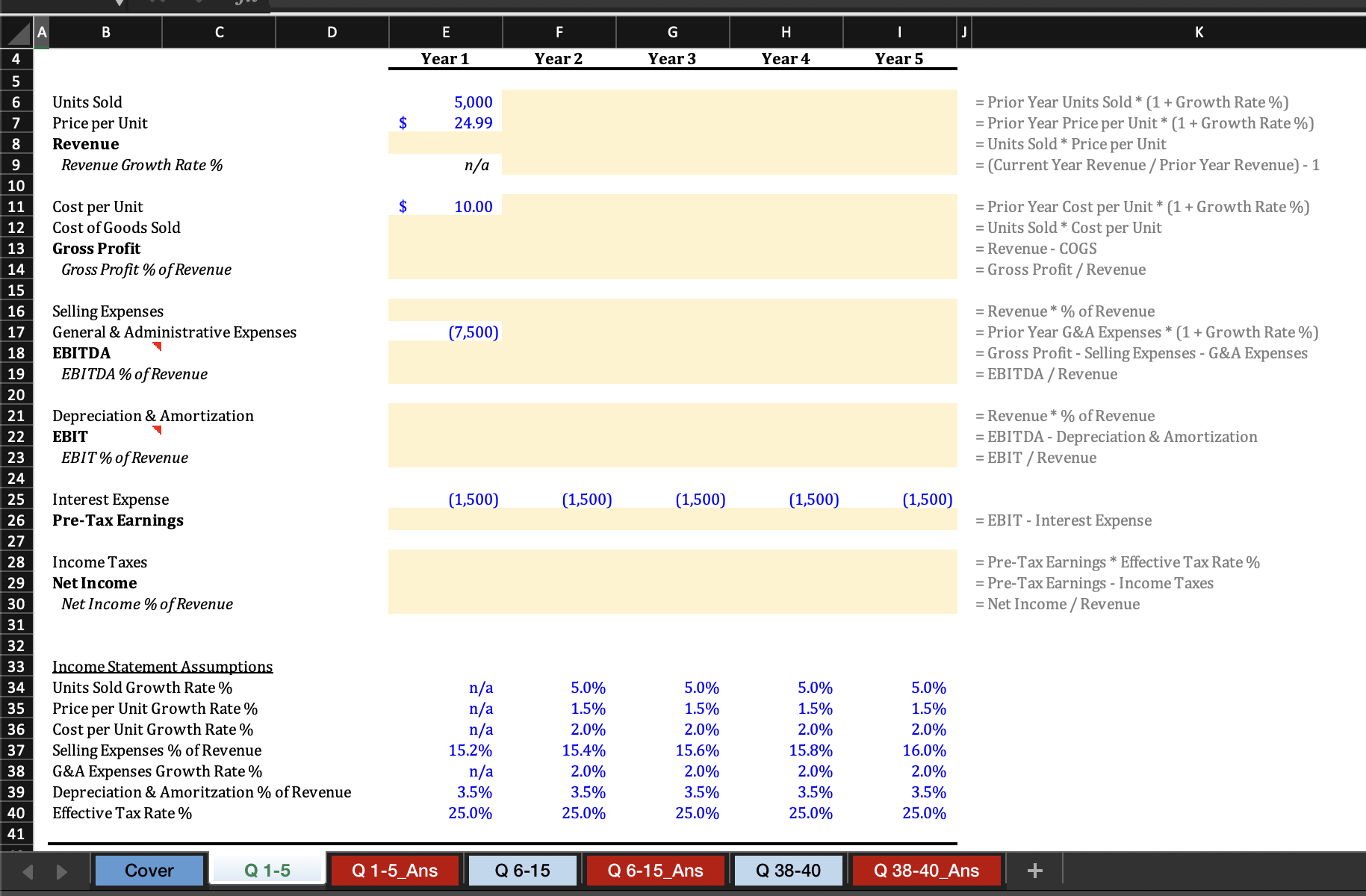Viewport: 1366px width, 896px height.
Task: Go to previous sheet tab arrow
Action: click(x=28, y=871)
